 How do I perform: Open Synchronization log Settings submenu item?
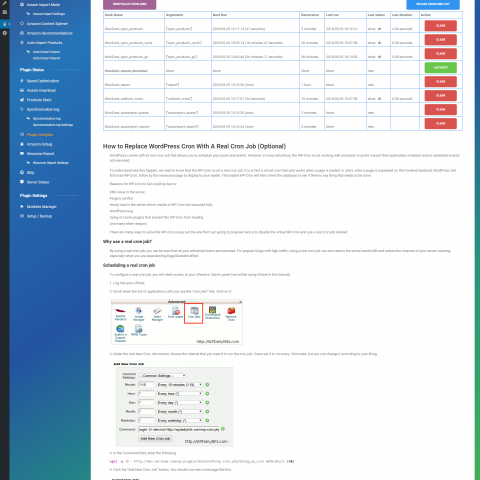[x=53, y=125]
